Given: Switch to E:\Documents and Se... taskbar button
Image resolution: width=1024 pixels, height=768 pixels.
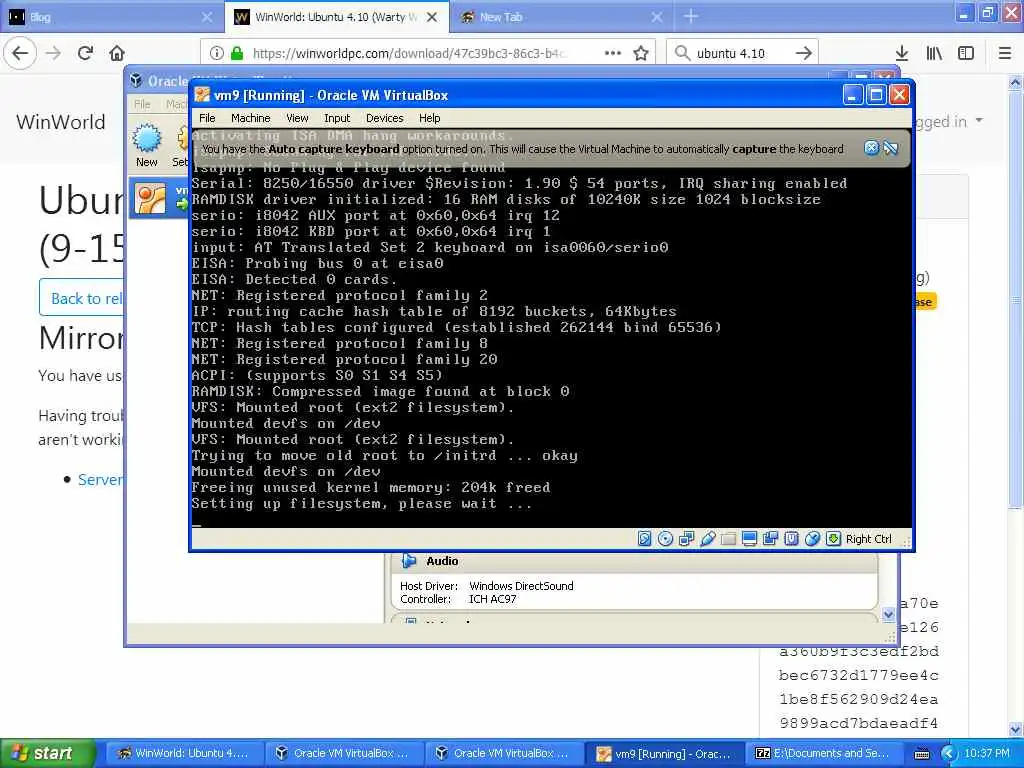Looking at the screenshot, I should tap(823, 753).
